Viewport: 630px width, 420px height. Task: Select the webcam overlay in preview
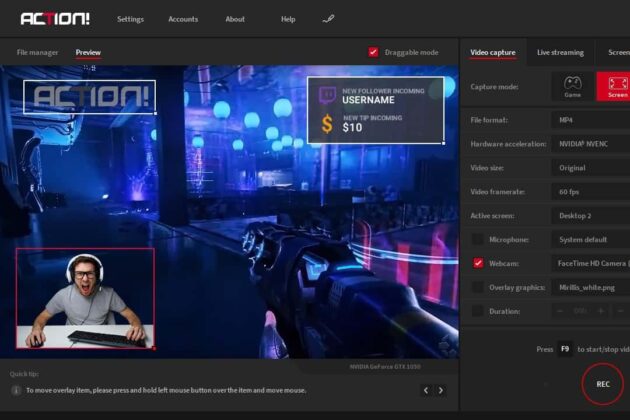coord(85,298)
